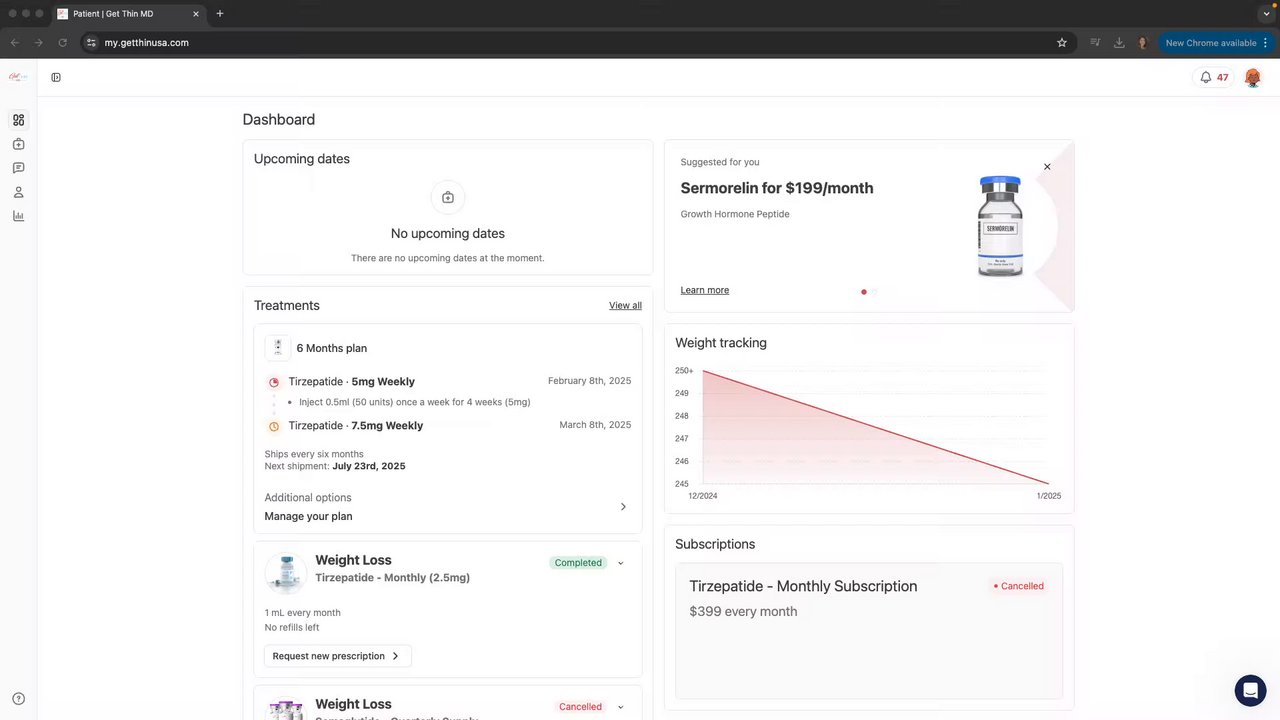This screenshot has width=1280, height=720.
Task: Bookmark this page with the star icon
Action: coord(1062,43)
